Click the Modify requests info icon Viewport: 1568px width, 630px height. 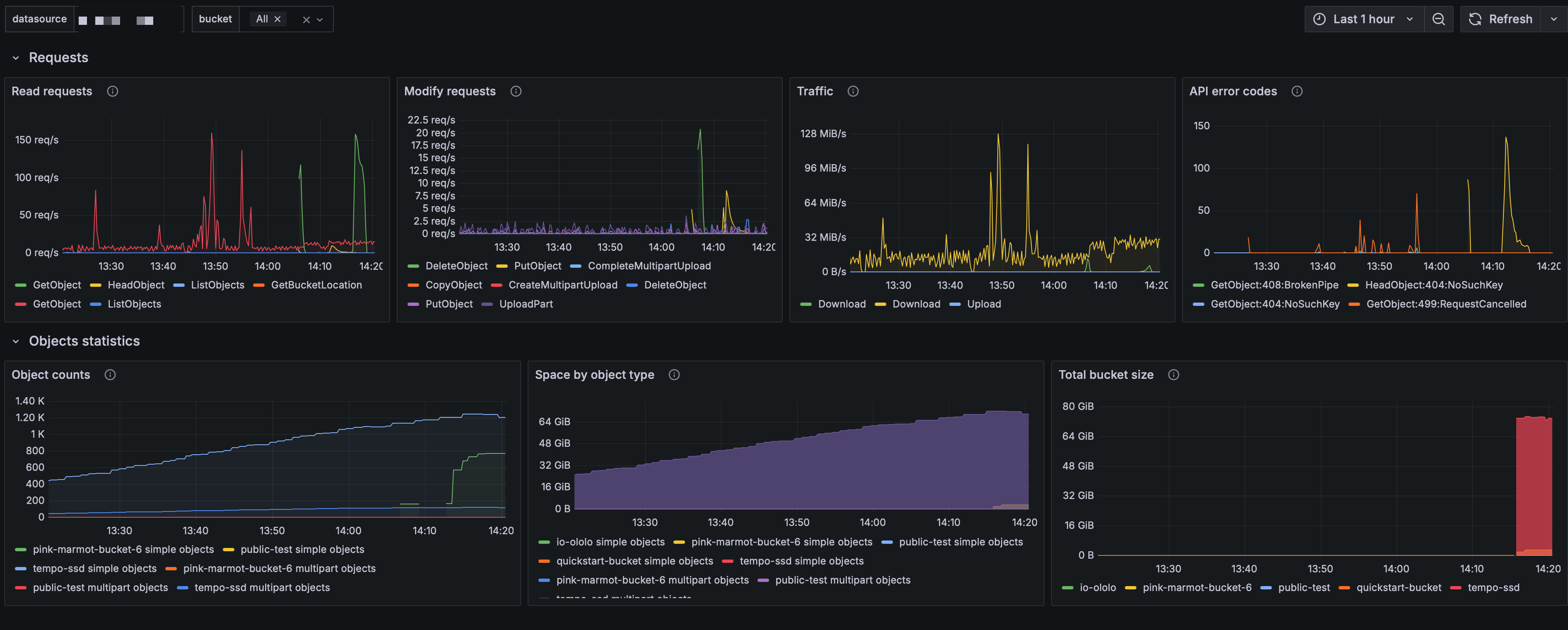click(516, 92)
